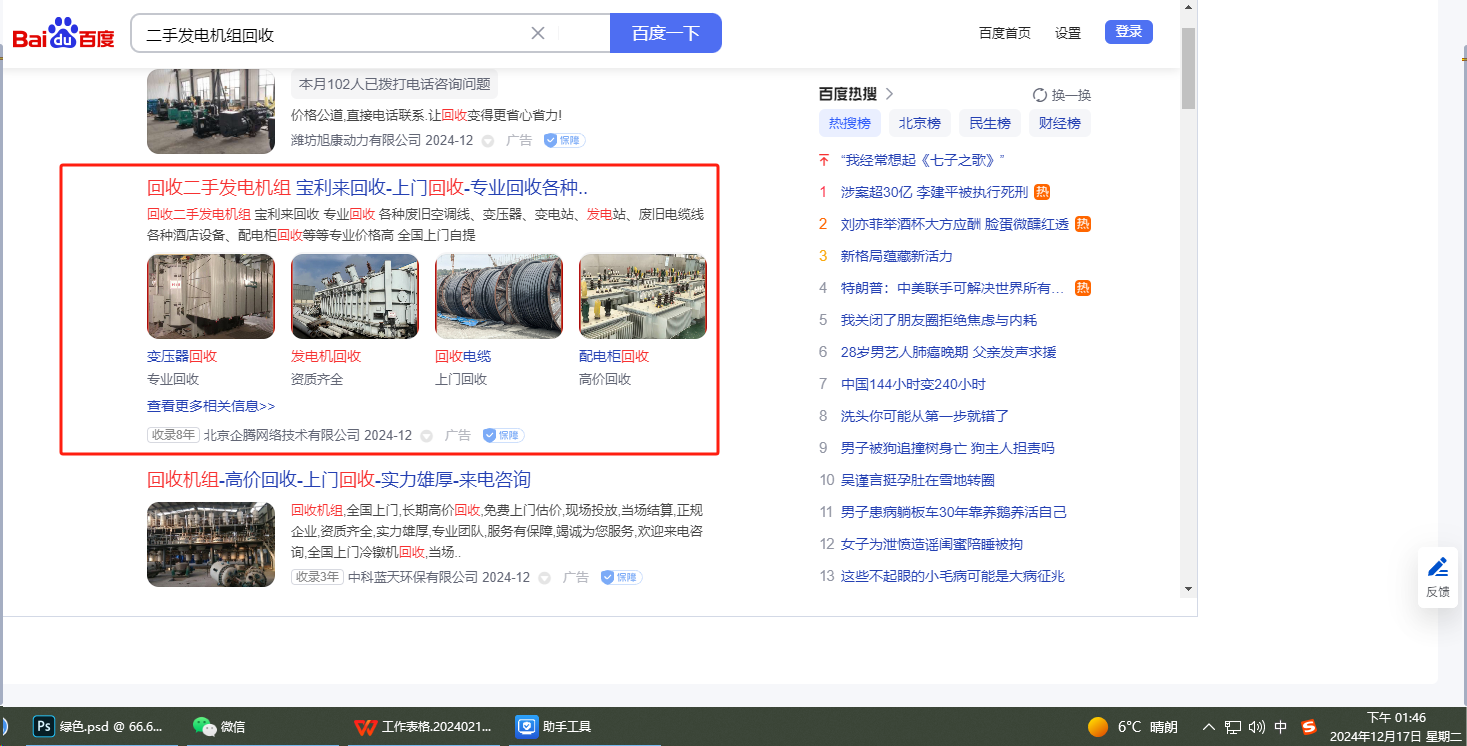Screen dimensions: 1467x746
Task: Open the 配电柜回收 link
Action: click(x=614, y=356)
